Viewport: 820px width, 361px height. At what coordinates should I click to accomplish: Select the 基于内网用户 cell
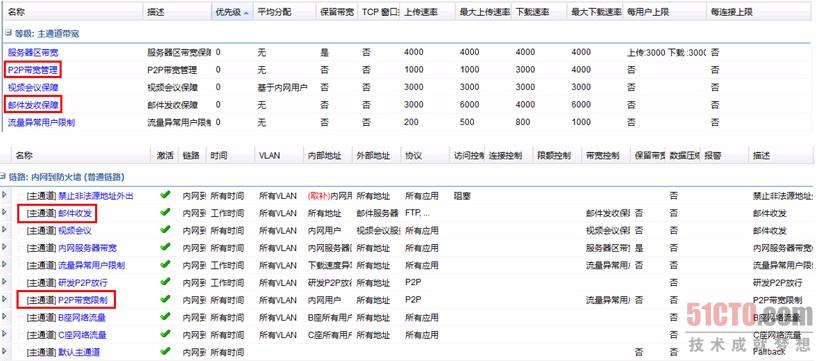click(282, 87)
